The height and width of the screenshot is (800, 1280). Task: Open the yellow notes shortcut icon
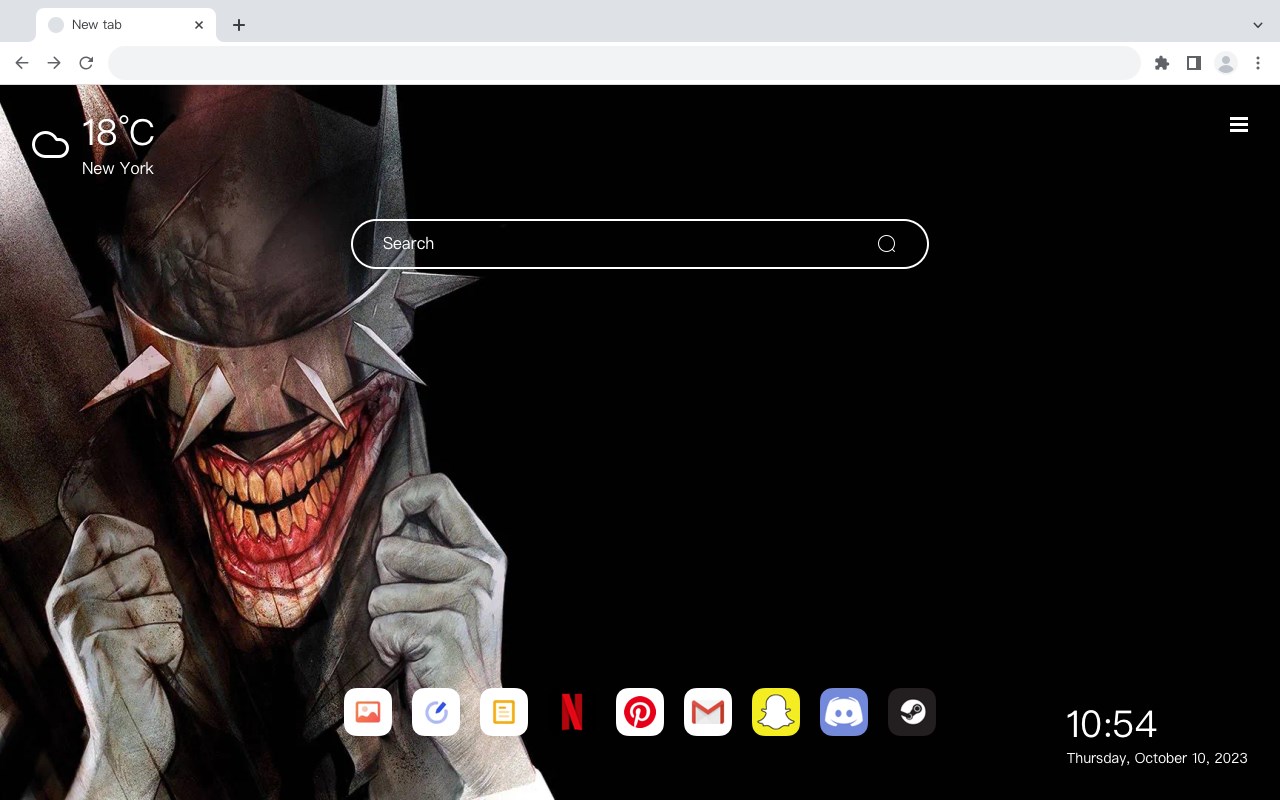(504, 712)
